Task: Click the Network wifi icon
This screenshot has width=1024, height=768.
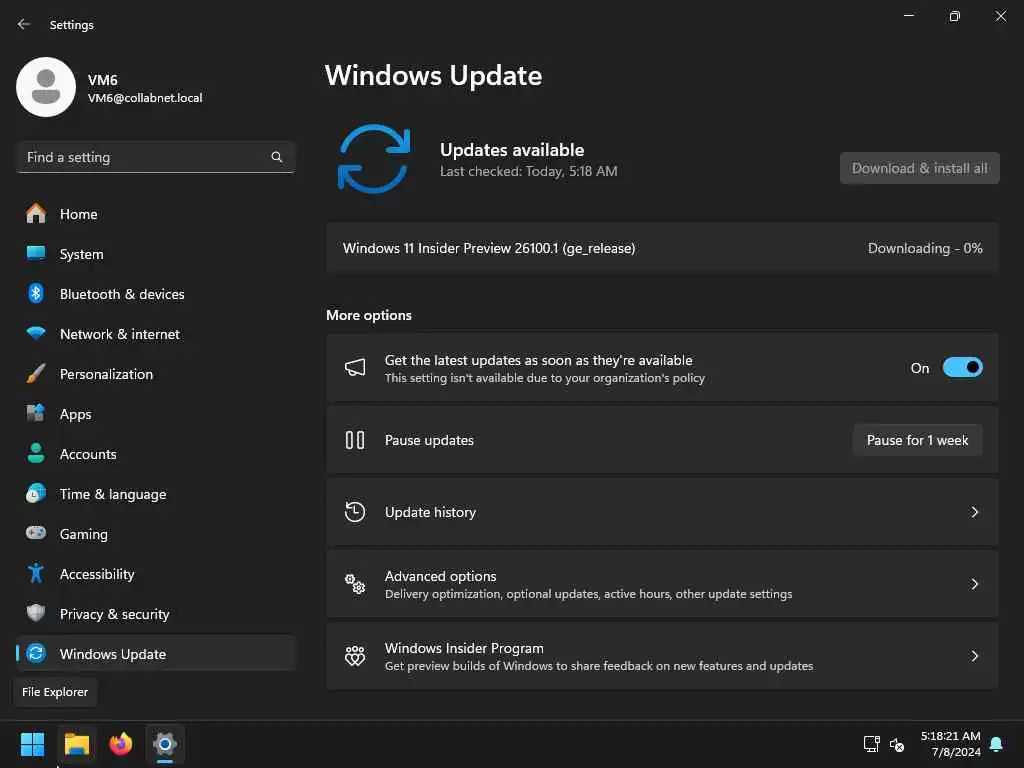Action: [36, 333]
